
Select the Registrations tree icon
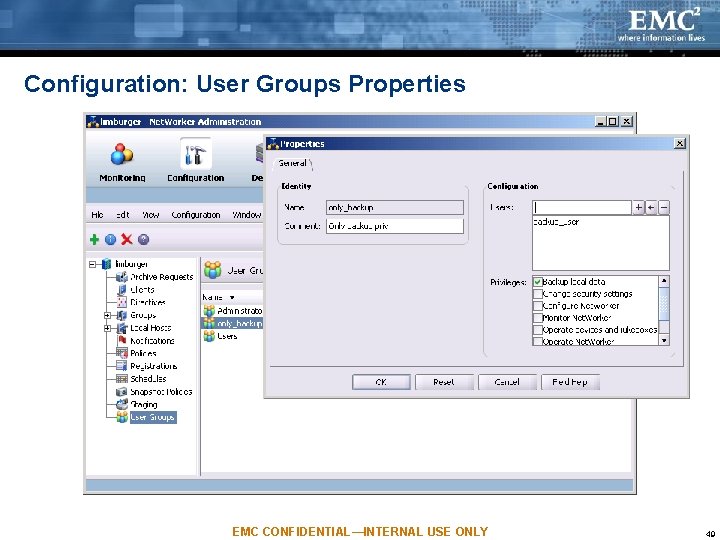pos(122,366)
